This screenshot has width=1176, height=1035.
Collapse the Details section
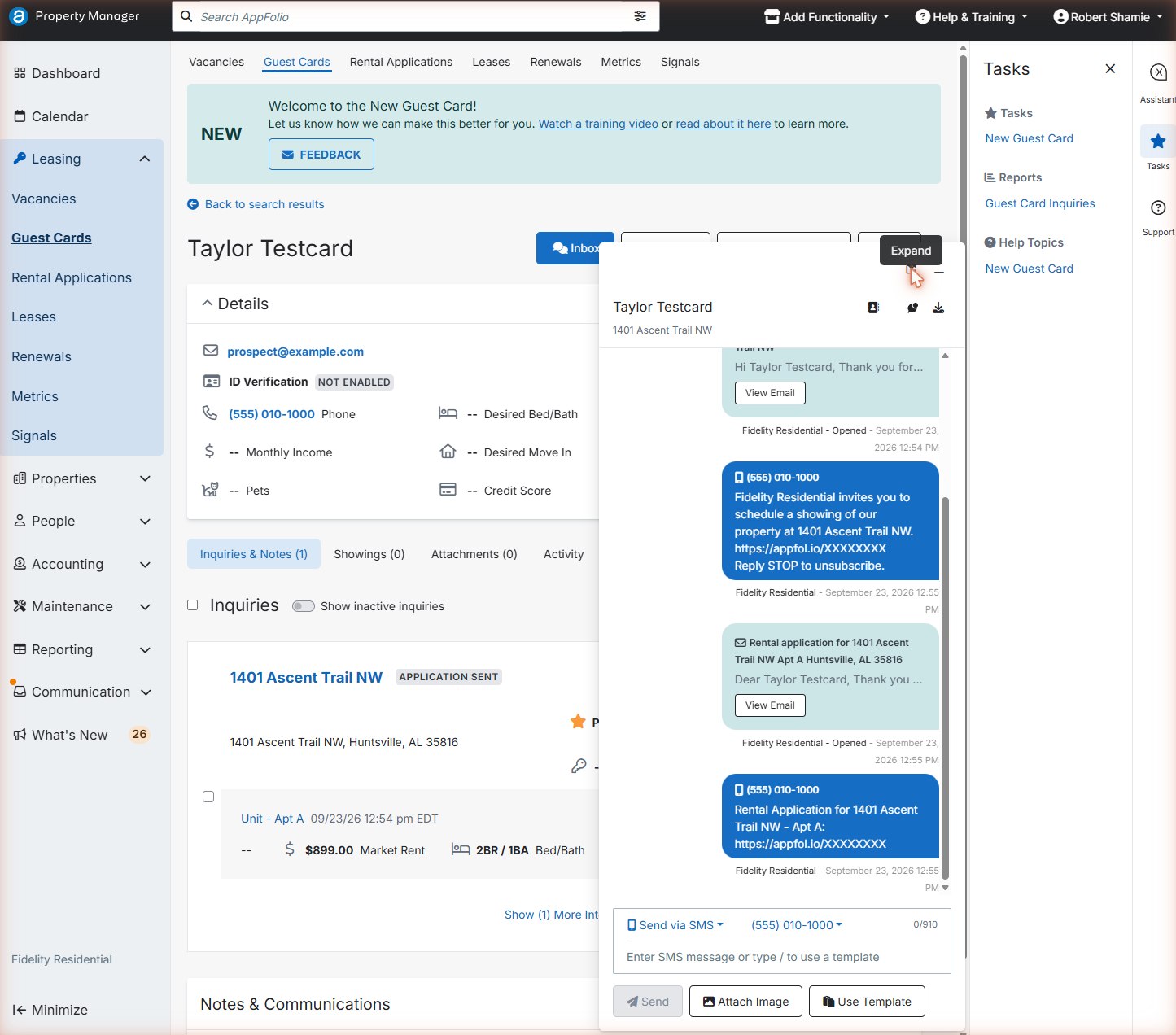[208, 304]
